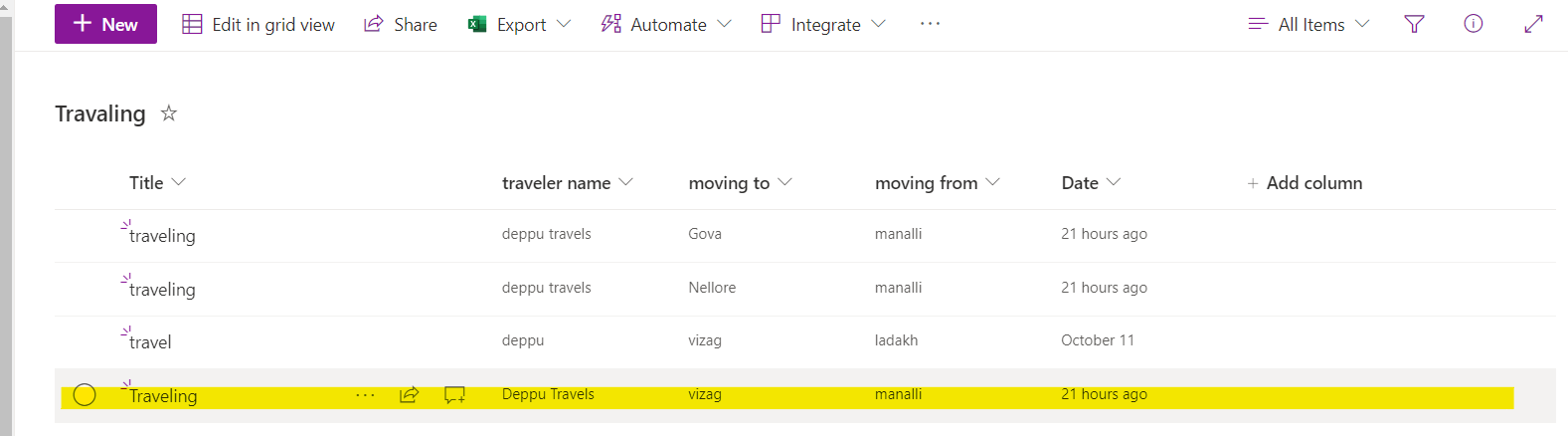Click the expand to full screen icon

[x=1533, y=24]
